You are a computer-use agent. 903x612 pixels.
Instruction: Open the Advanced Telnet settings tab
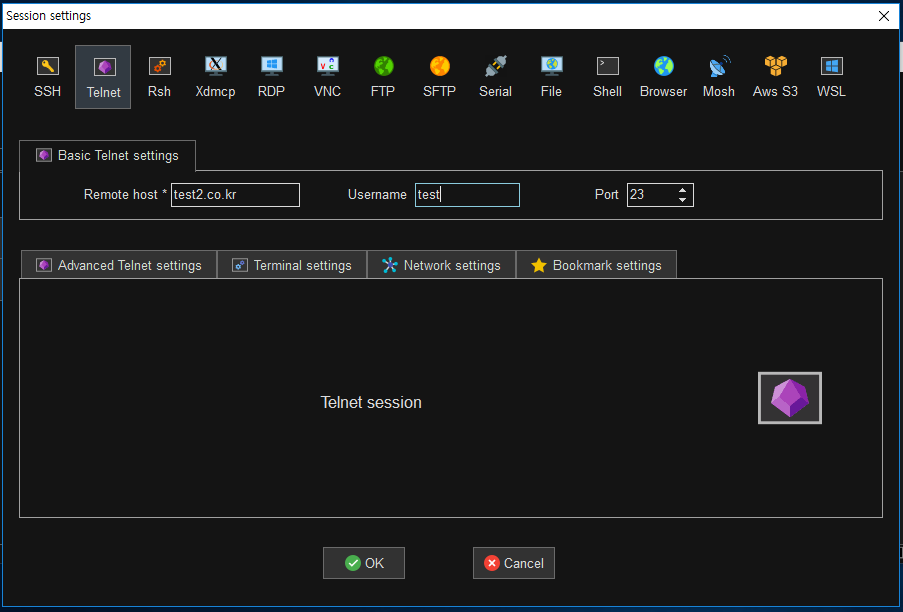coord(119,265)
